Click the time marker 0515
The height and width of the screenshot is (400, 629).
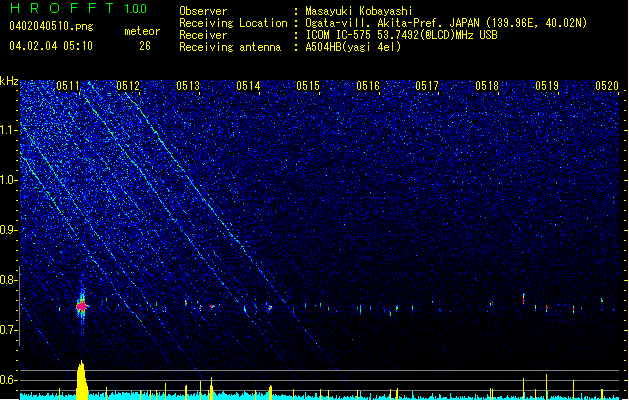[308, 86]
